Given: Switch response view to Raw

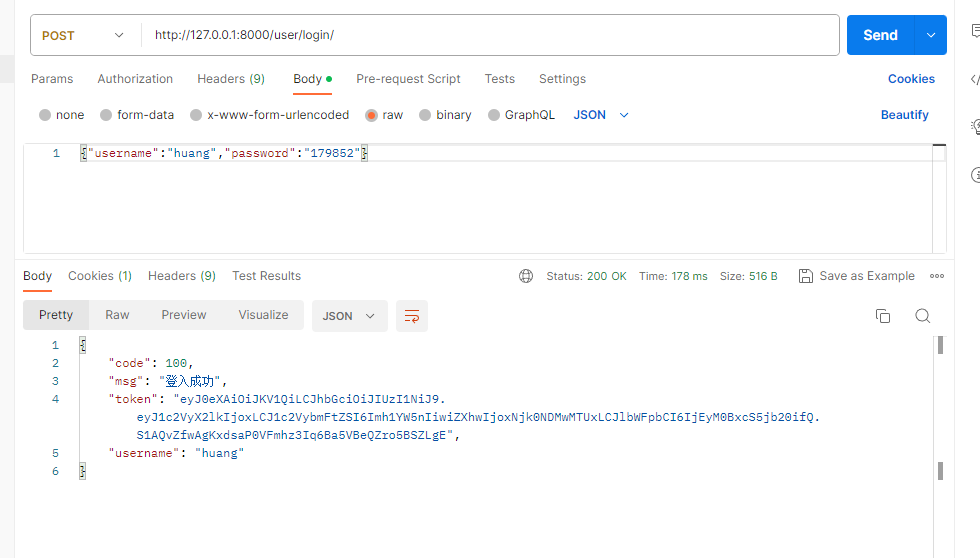Looking at the screenshot, I should pyautogui.click(x=117, y=315).
